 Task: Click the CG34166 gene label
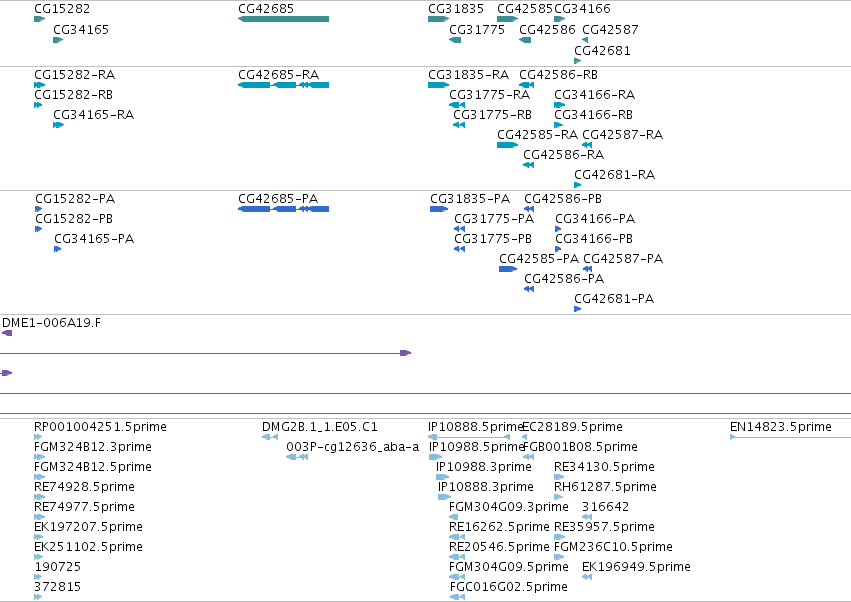click(582, 9)
